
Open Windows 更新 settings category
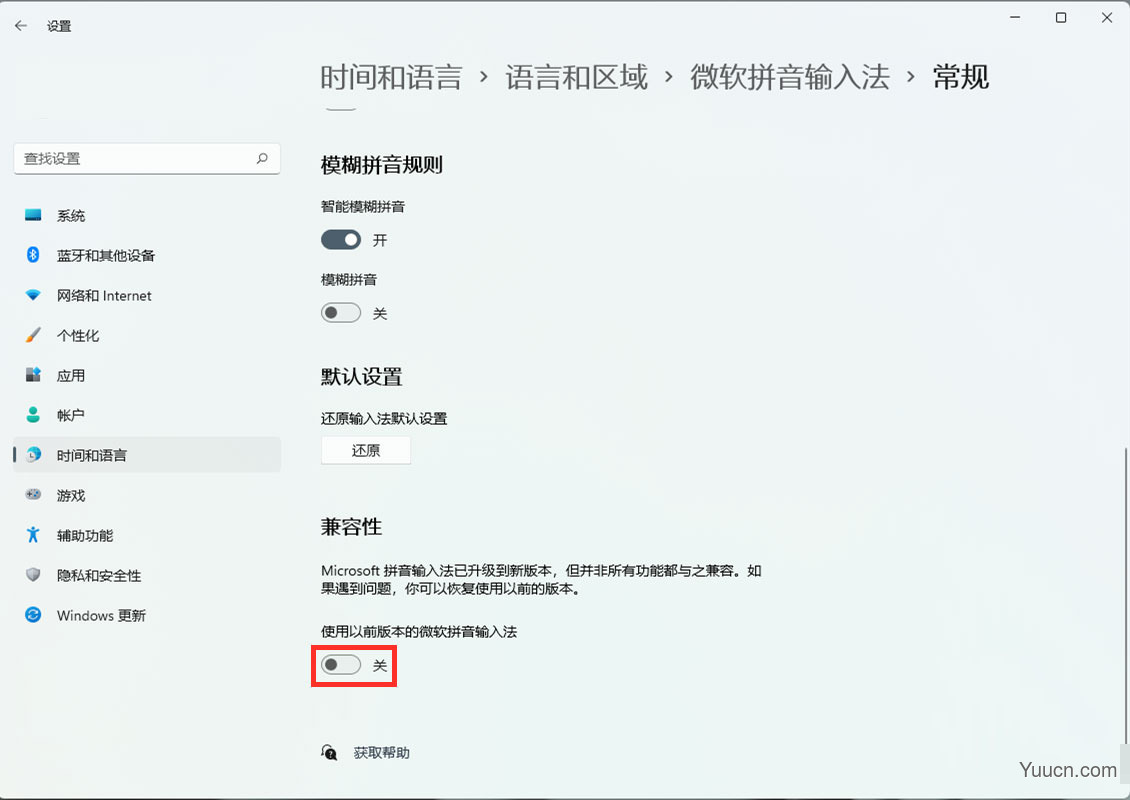(147, 615)
